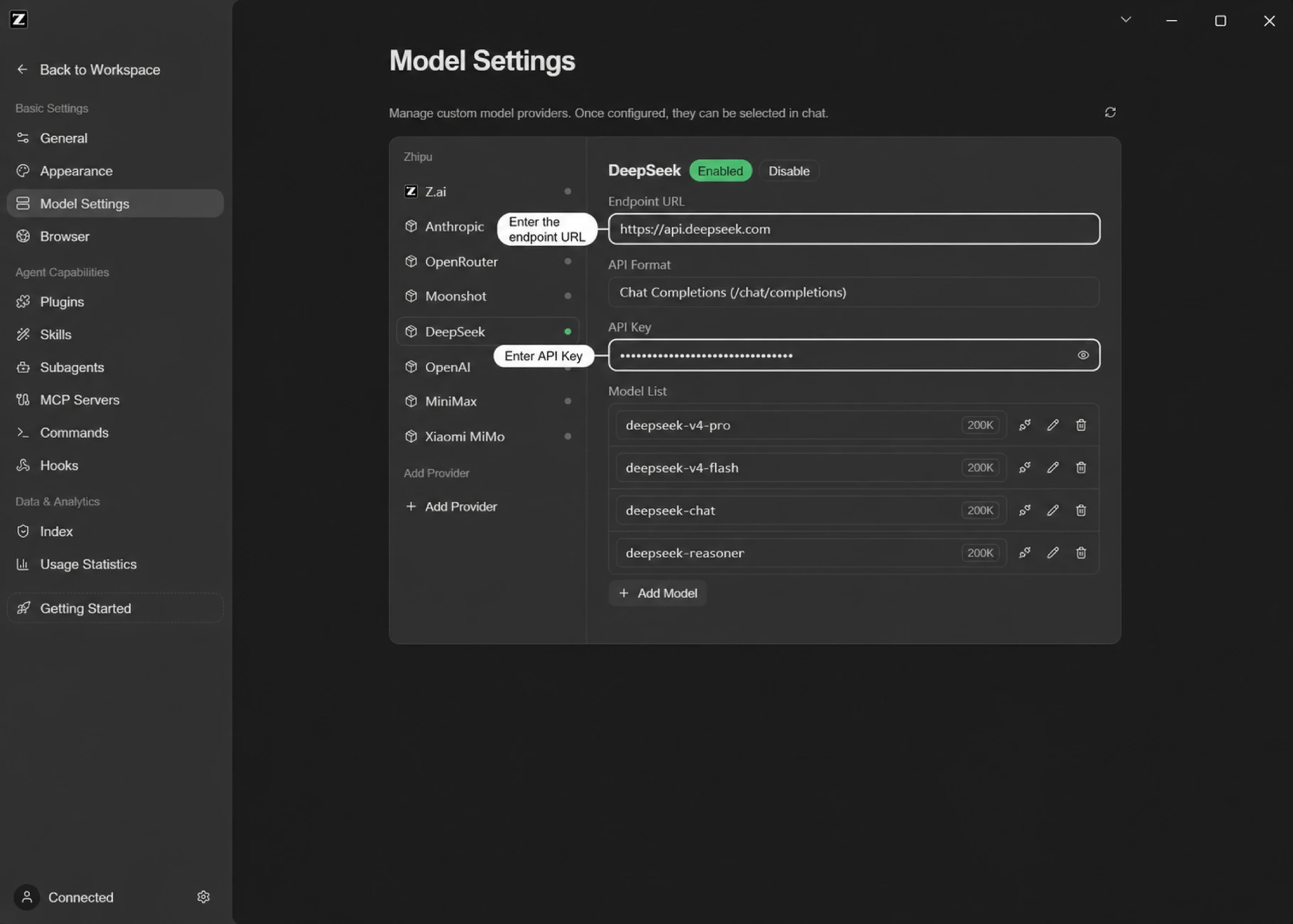Select the MiniMax provider
This screenshot has width=1293, height=924.
coord(488,401)
